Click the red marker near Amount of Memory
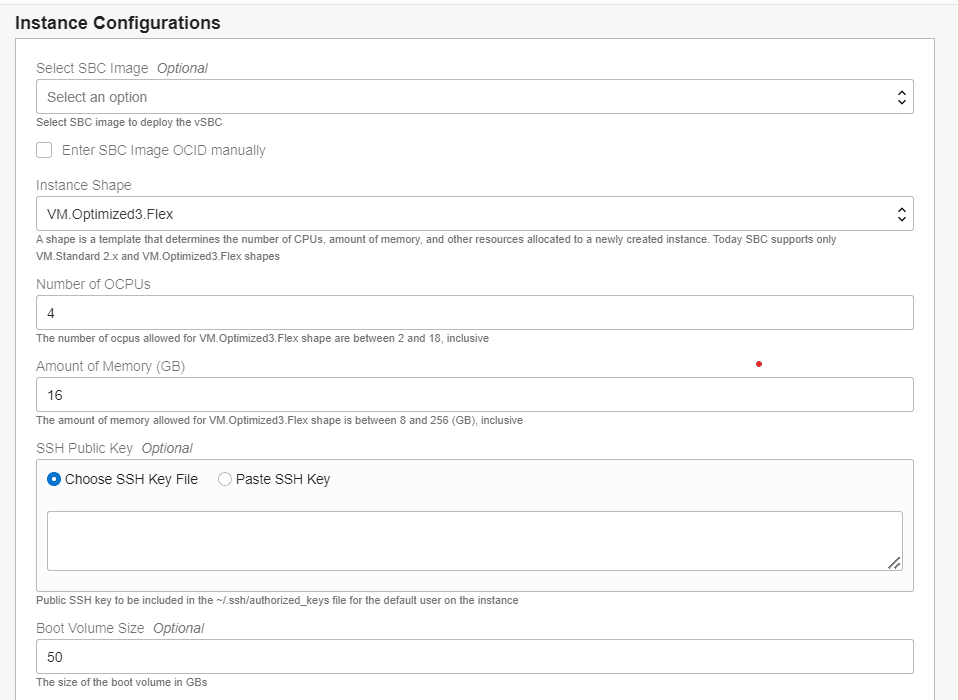The width and height of the screenshot is (958, 700). [x=759, y=364]
